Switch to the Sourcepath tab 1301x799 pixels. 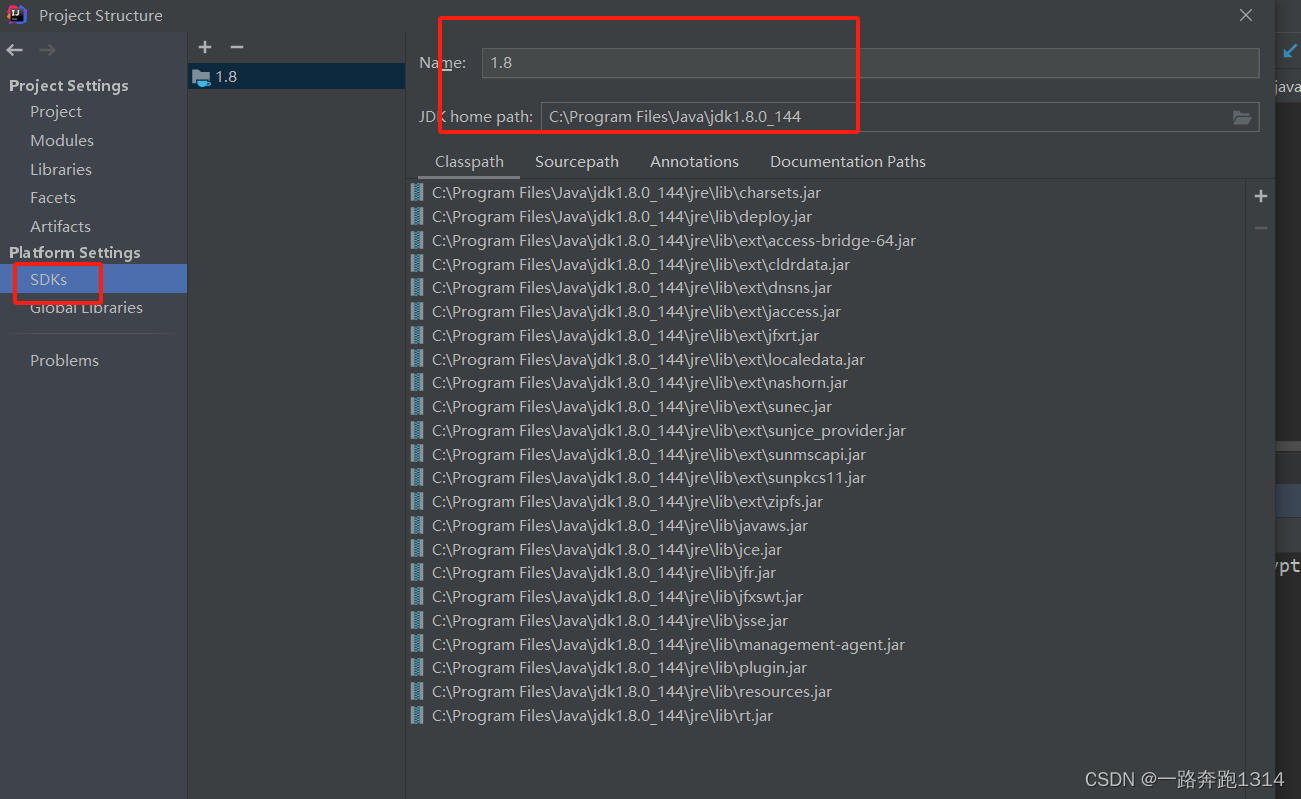[x=577, y=162]
